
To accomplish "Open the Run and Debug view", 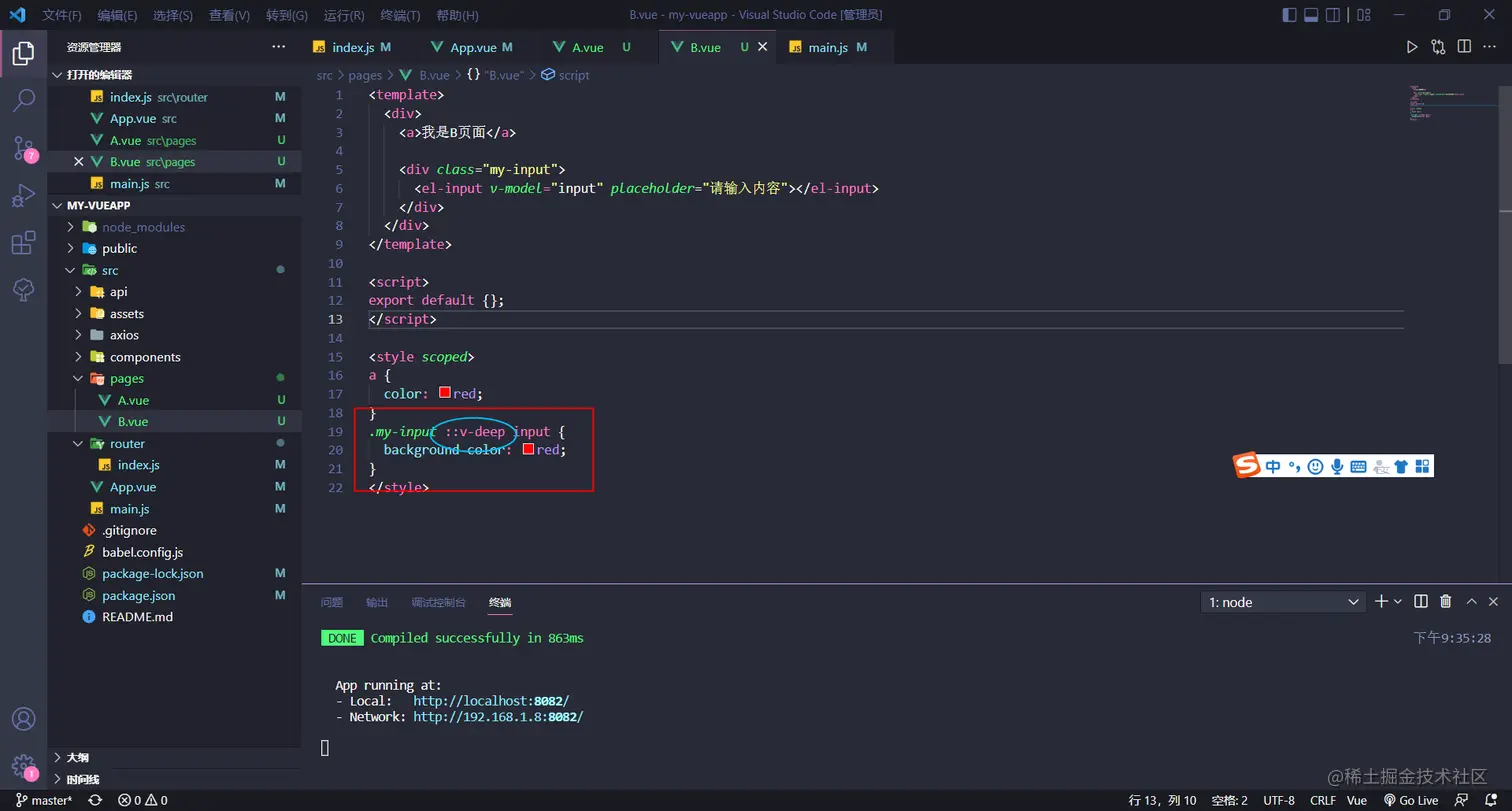I will click(23, 196).
